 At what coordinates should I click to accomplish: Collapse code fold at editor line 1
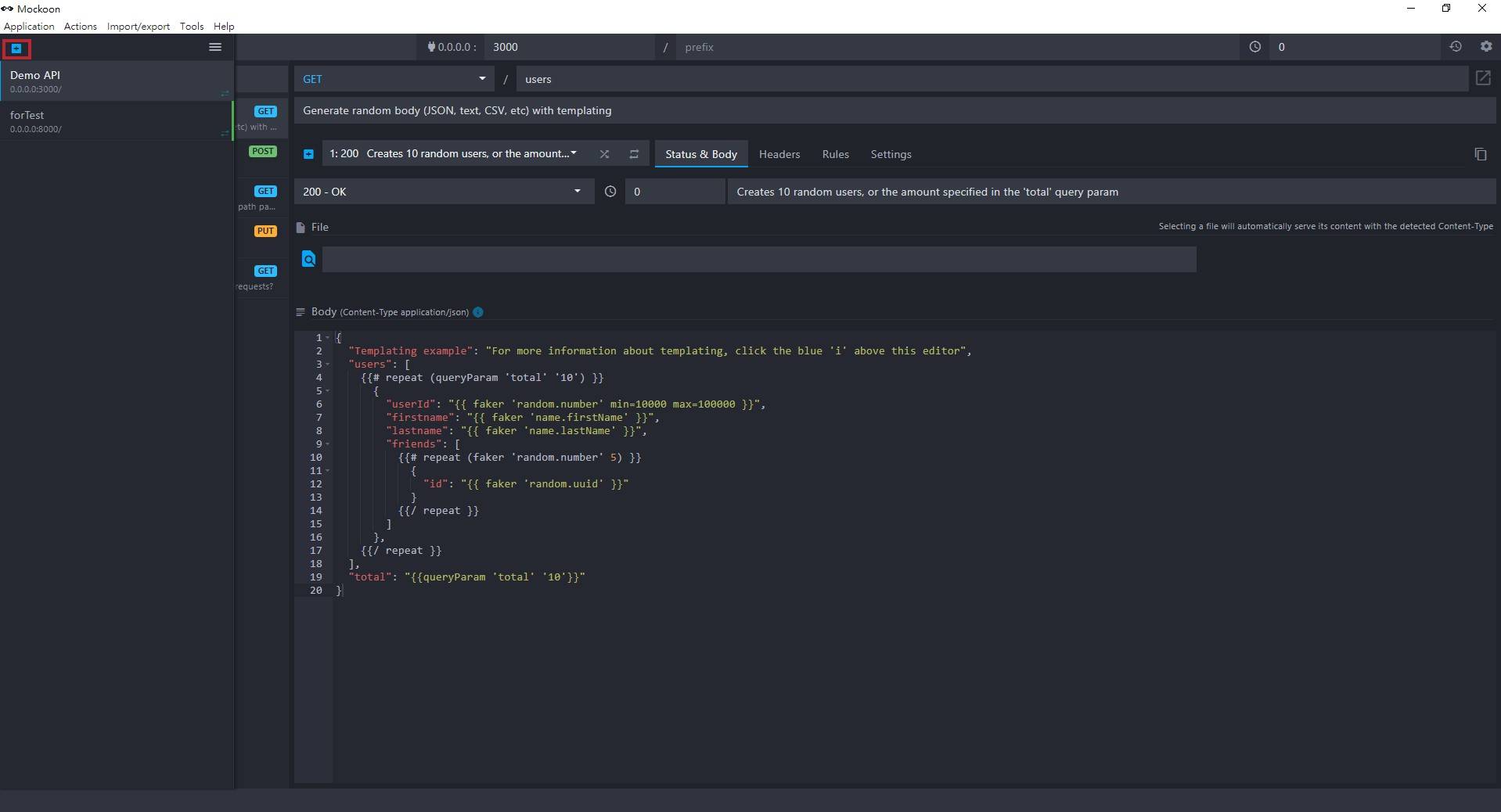click(x=328, y=338)
